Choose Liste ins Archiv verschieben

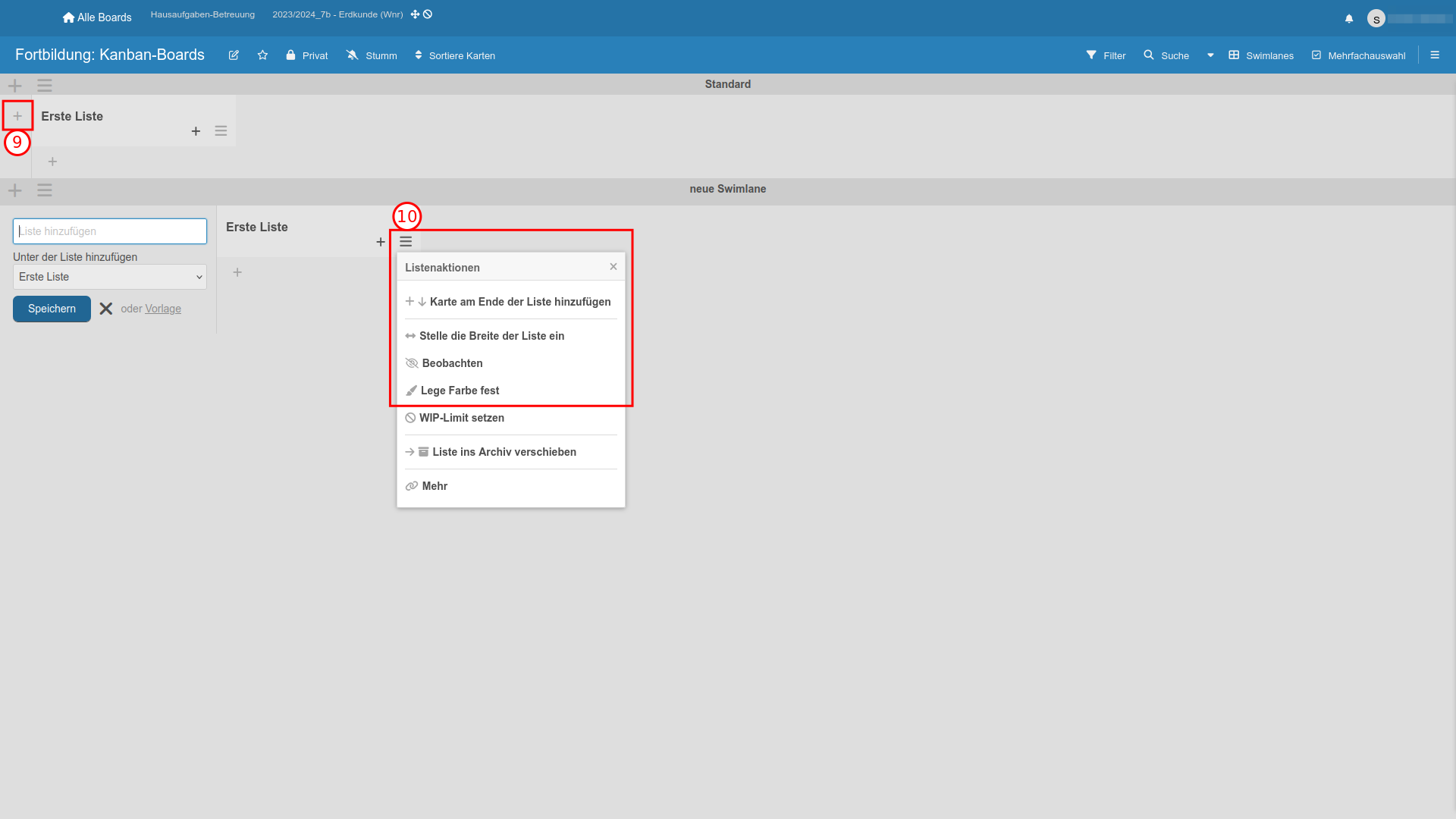504,452
